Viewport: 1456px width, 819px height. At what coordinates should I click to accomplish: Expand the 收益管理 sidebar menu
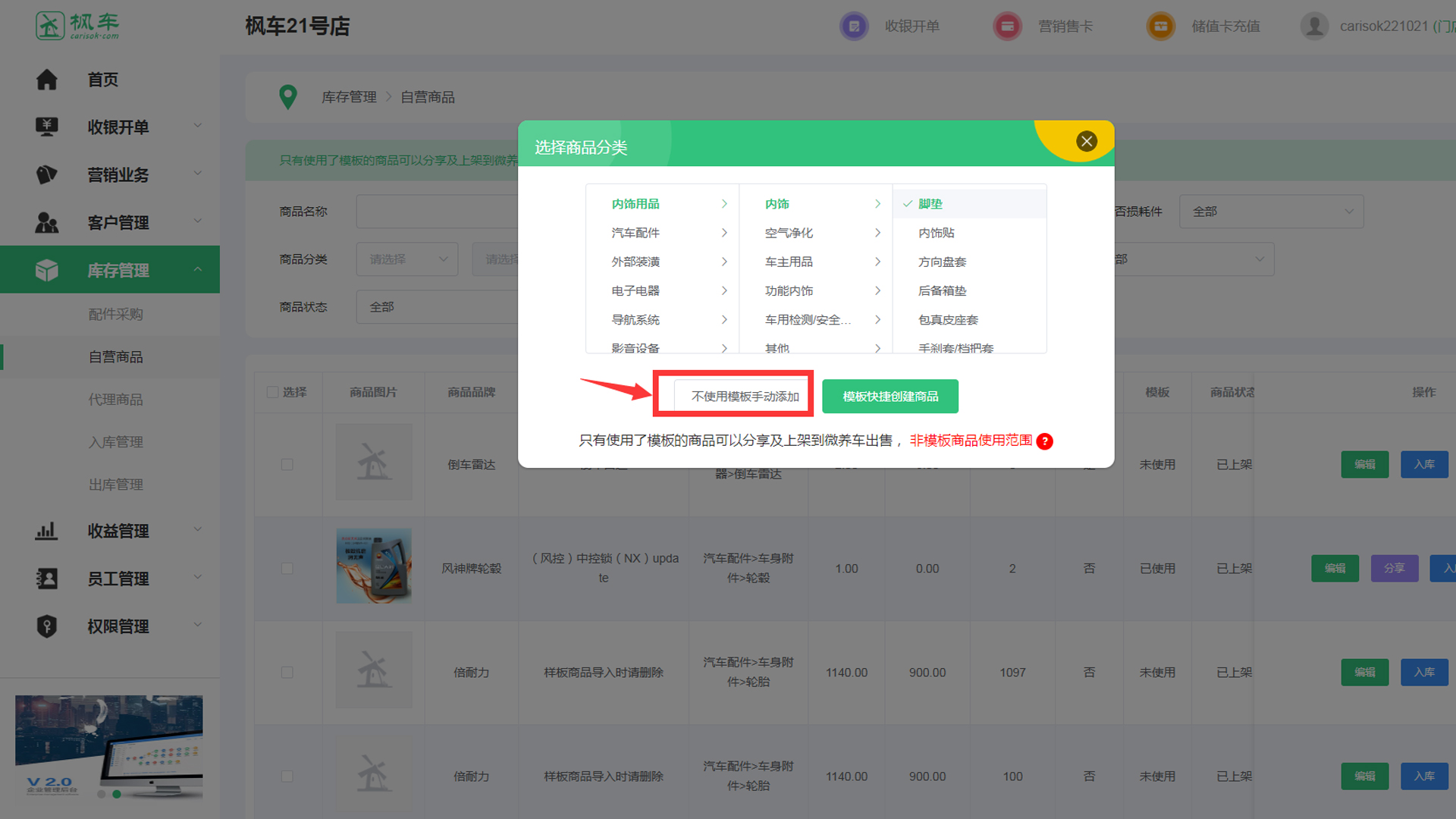pyautogui.click(x=118, y=531)
